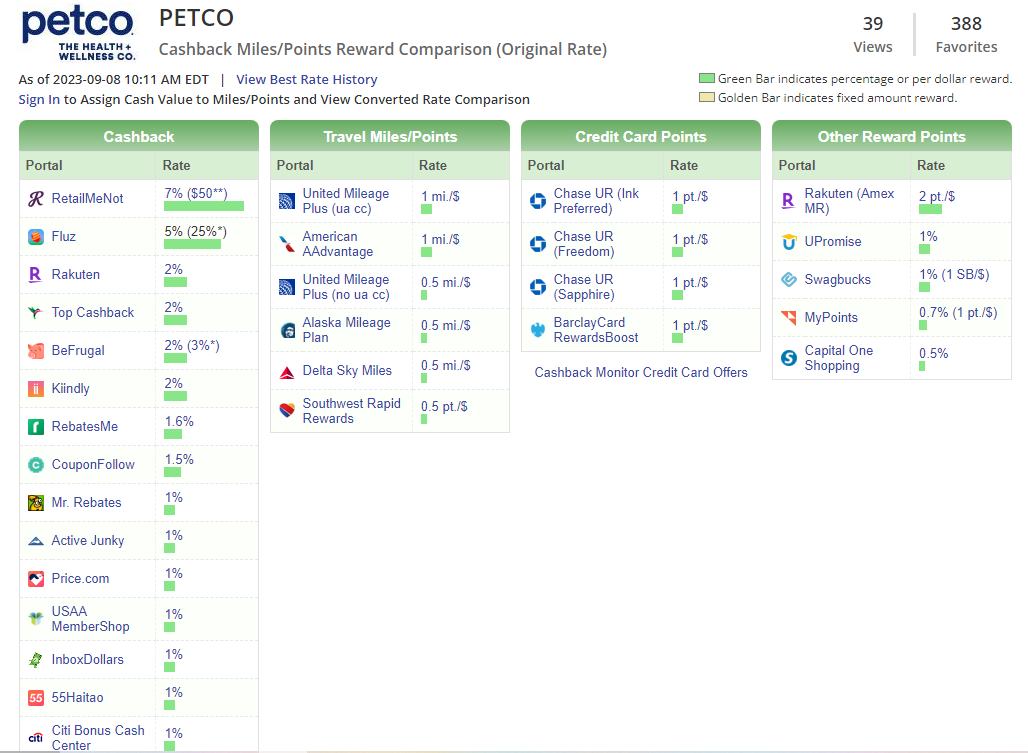Open Cashback Monitor Credit Card Offers
Image resolution: width=1028 pixels, height=753 pixels.
click(641, 372)
